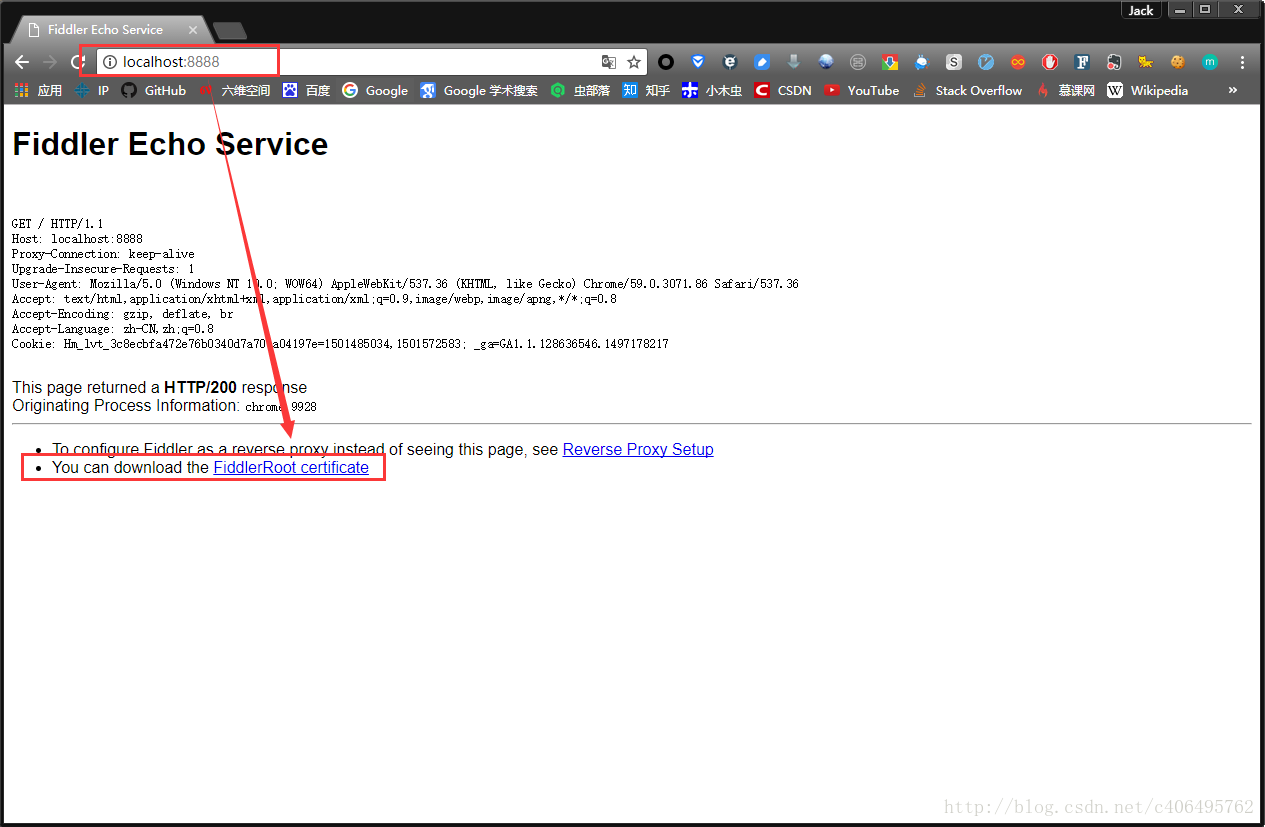Click the localhost:8888 address bar

[x=350, y=62]
